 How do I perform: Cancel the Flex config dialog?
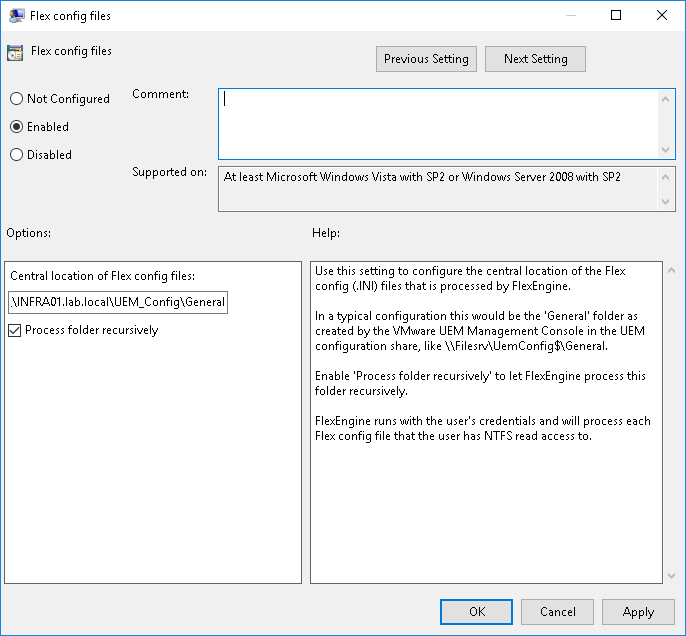click(557, 612)
